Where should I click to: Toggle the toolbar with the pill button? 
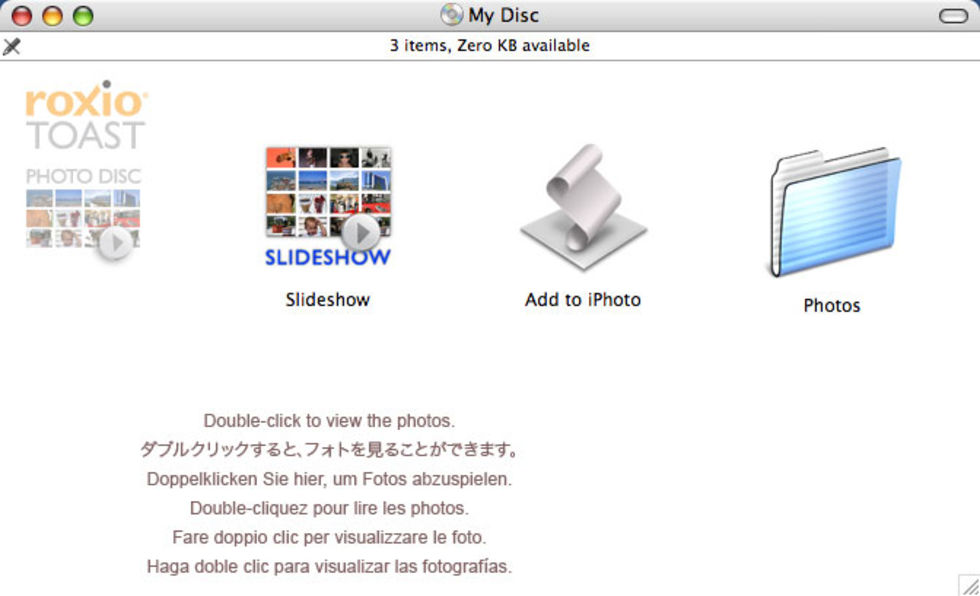point(953,16)
